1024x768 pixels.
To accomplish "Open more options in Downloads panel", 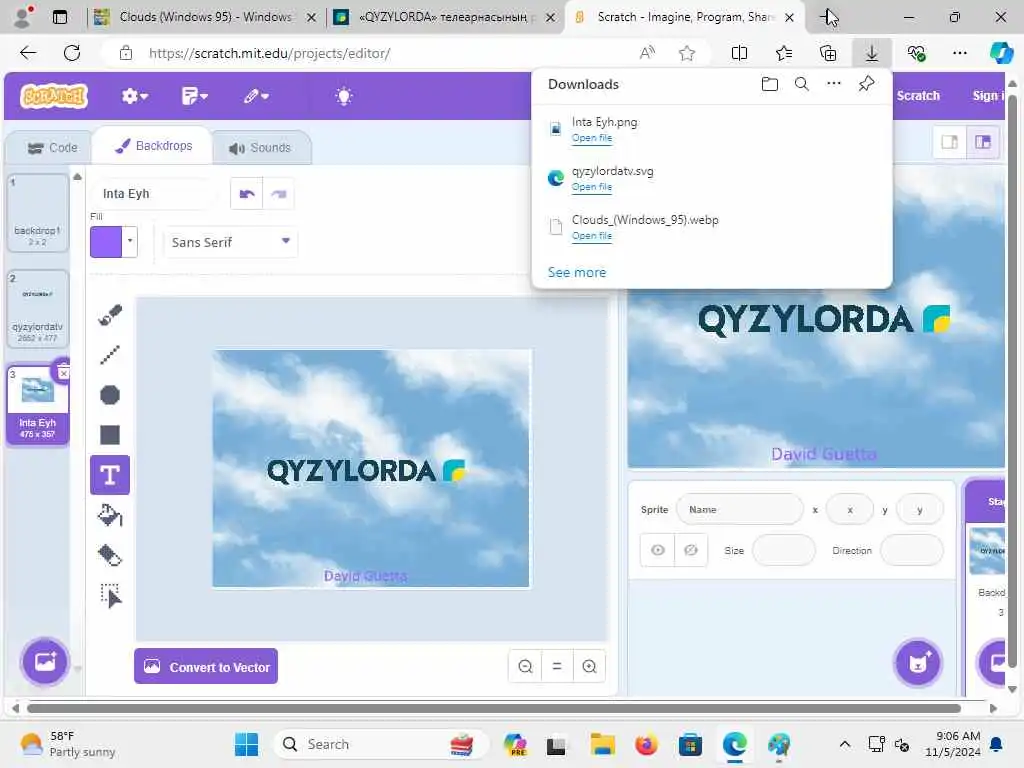I will click(834, 84).
